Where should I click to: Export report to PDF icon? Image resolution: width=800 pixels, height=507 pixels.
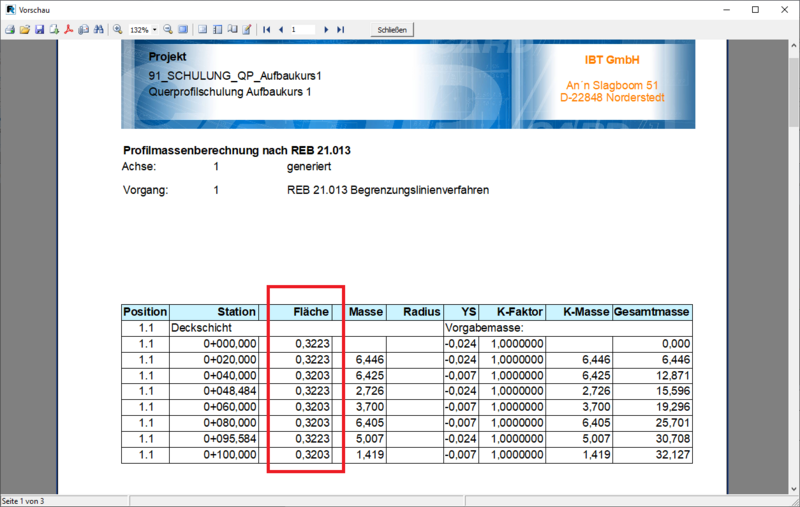69,30
